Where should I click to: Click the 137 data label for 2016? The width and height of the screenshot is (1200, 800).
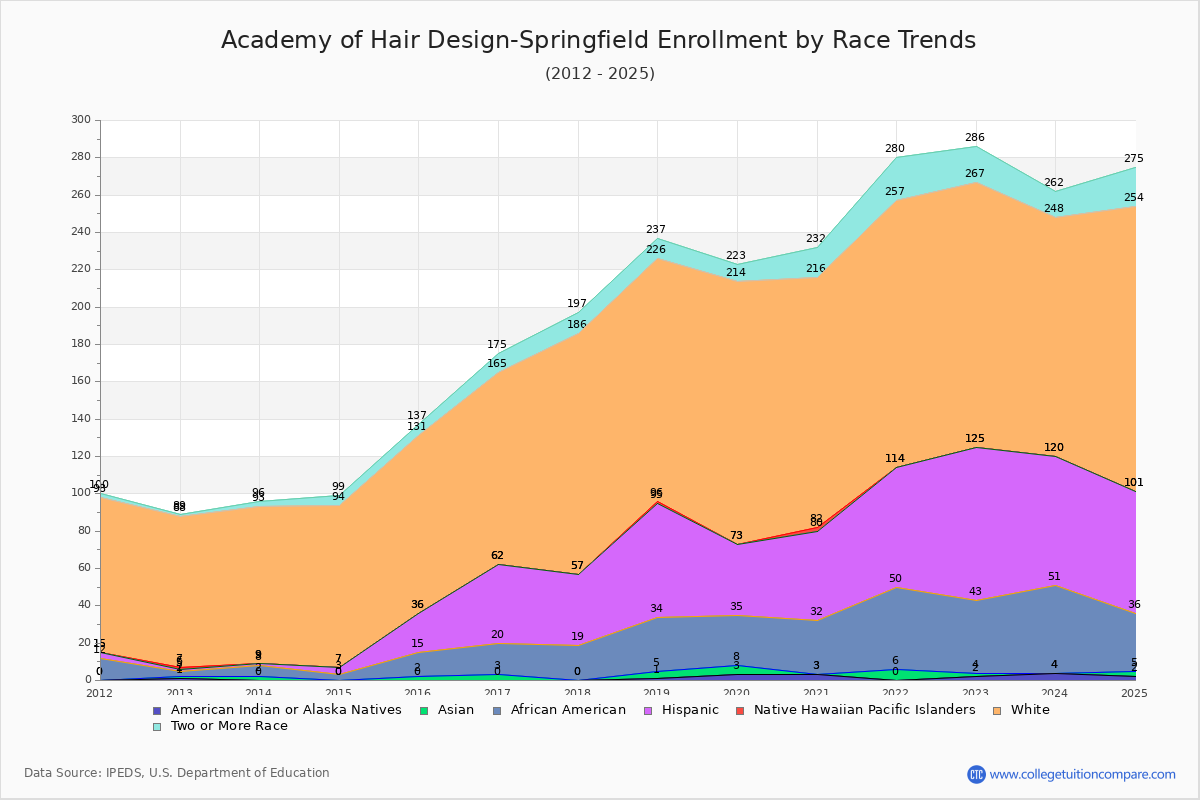coord(417,416)
